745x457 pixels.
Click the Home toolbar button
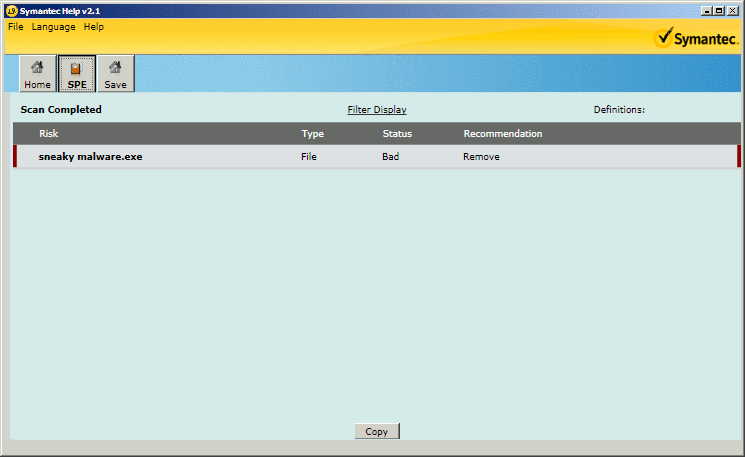38,74
